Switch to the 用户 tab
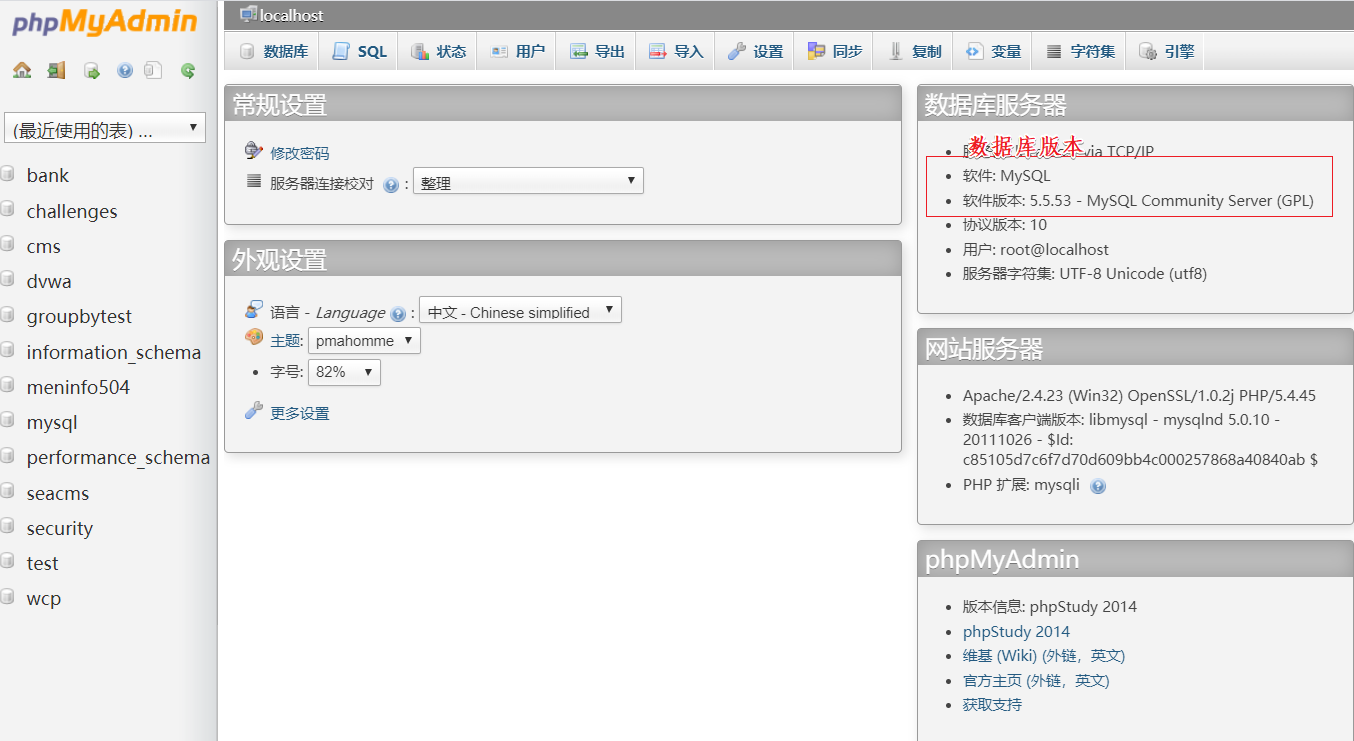 click(x=517, y=51)
